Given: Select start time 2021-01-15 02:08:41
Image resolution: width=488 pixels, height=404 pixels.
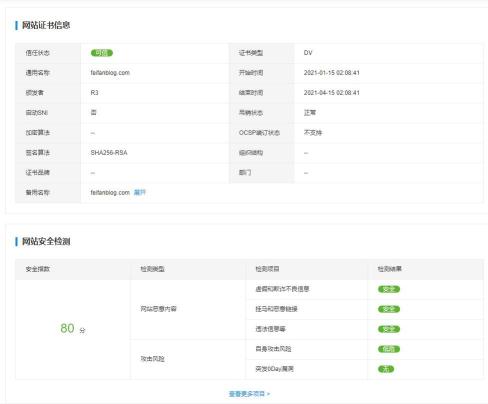Looking at the screenshot, I should 332,73.
